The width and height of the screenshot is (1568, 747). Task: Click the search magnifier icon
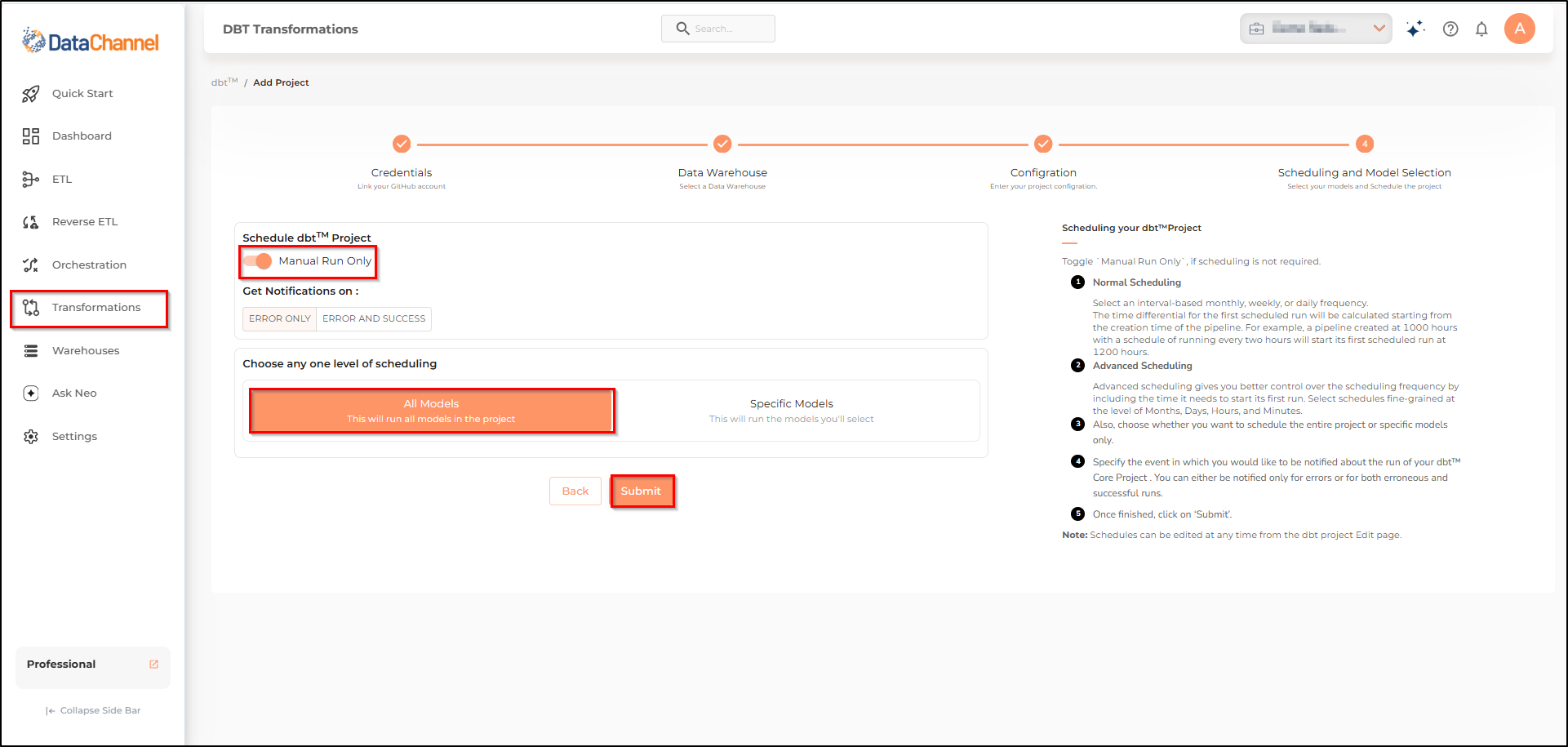(x=683, y=29)
